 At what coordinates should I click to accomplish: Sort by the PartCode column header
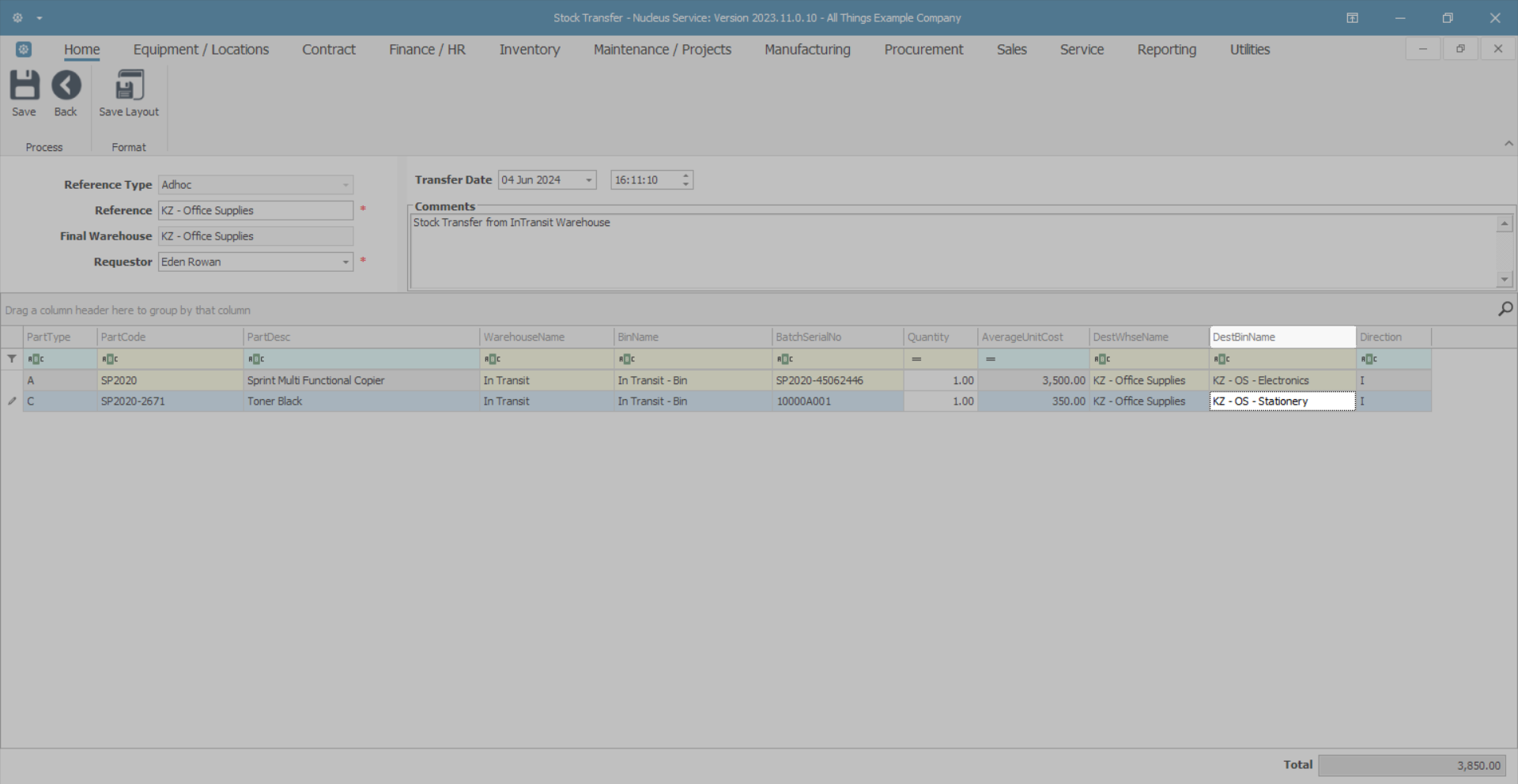pos(170,337)
